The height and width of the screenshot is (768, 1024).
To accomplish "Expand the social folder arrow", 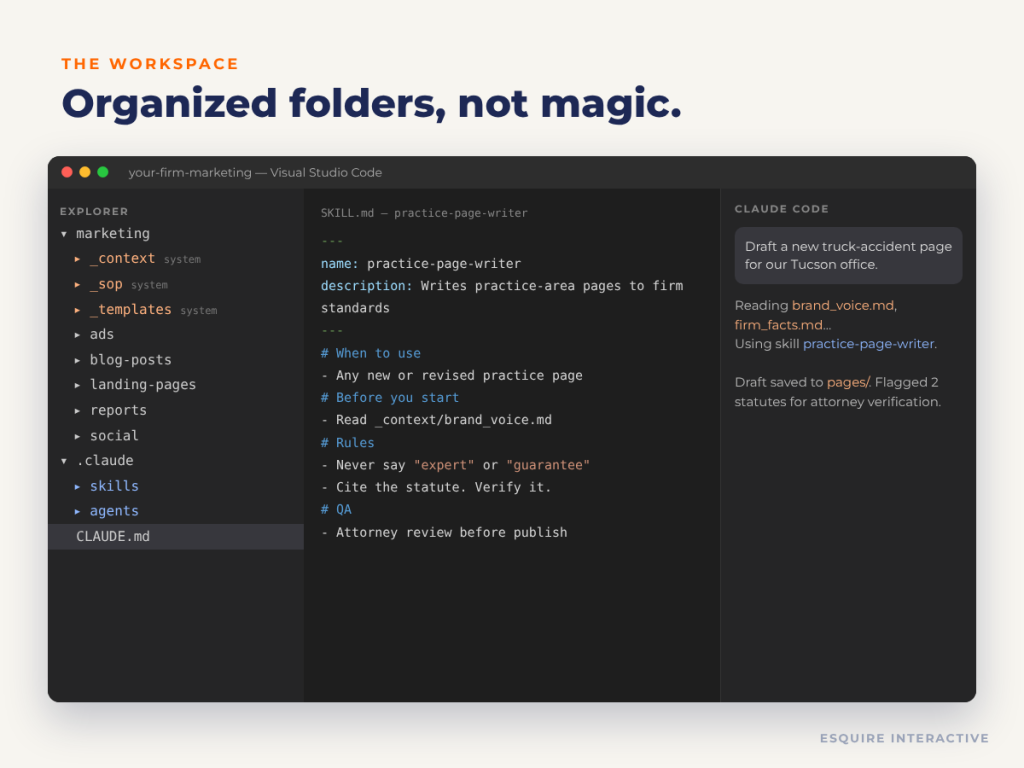I will point(77,436).
